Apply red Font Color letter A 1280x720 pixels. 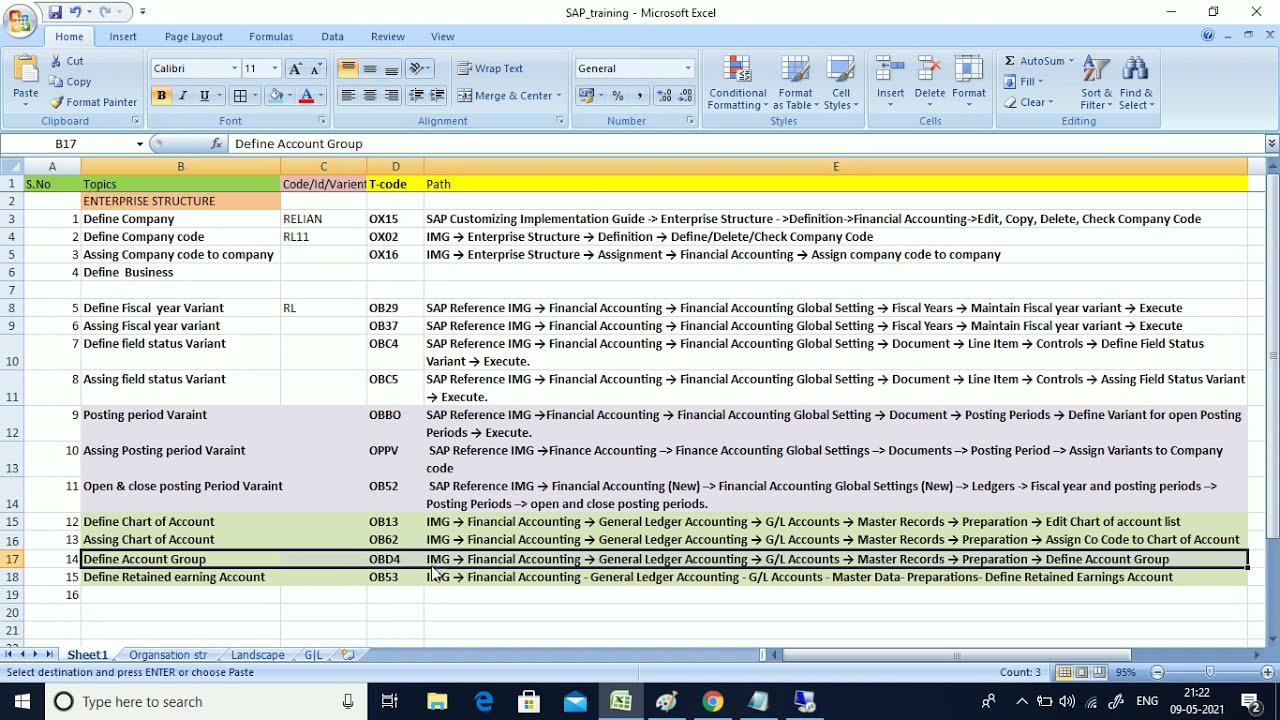(306, 96)
